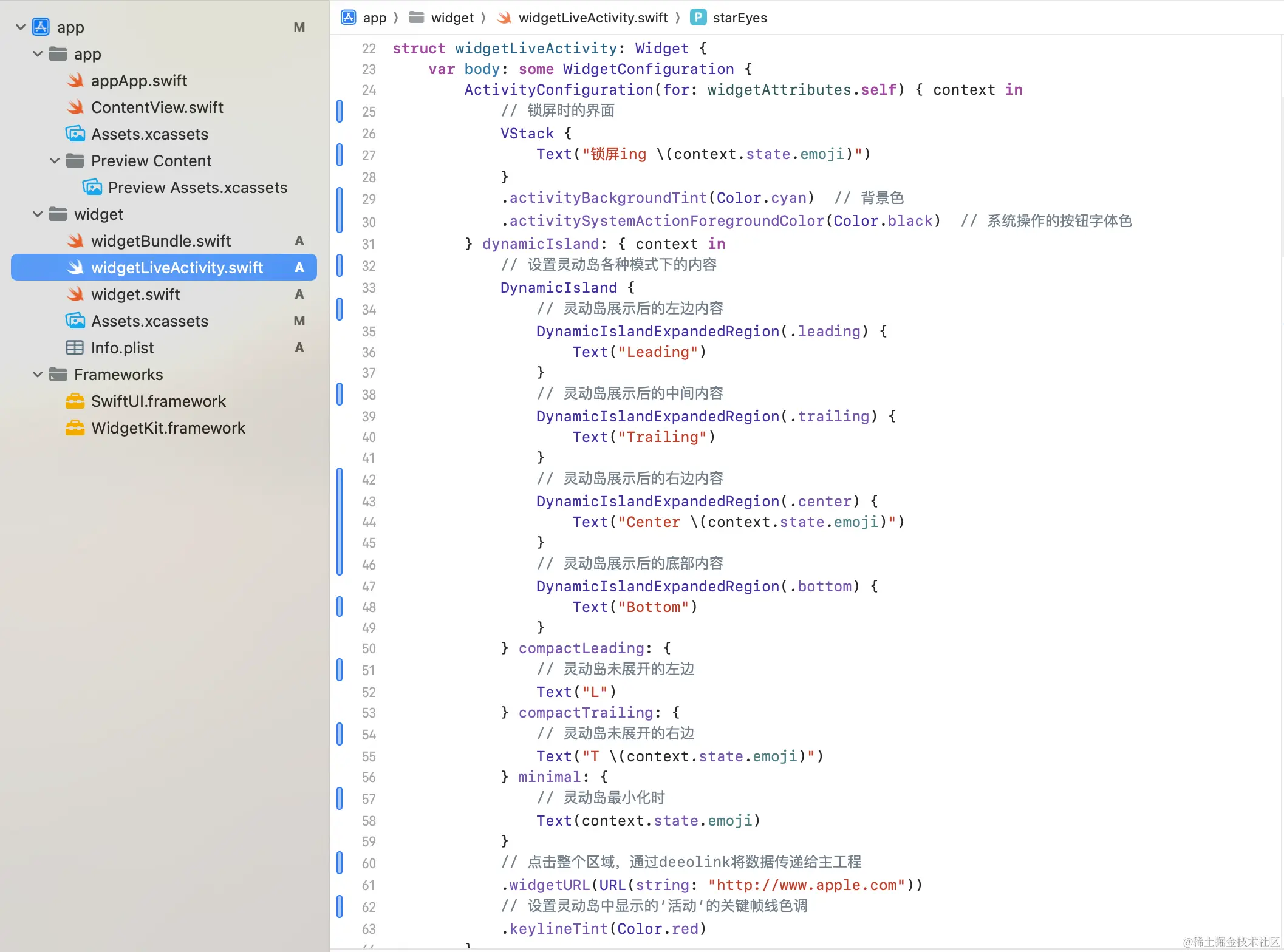Click line number 43 in gutter
This screenshot has width=1284, height=952.
coord(369,501)
